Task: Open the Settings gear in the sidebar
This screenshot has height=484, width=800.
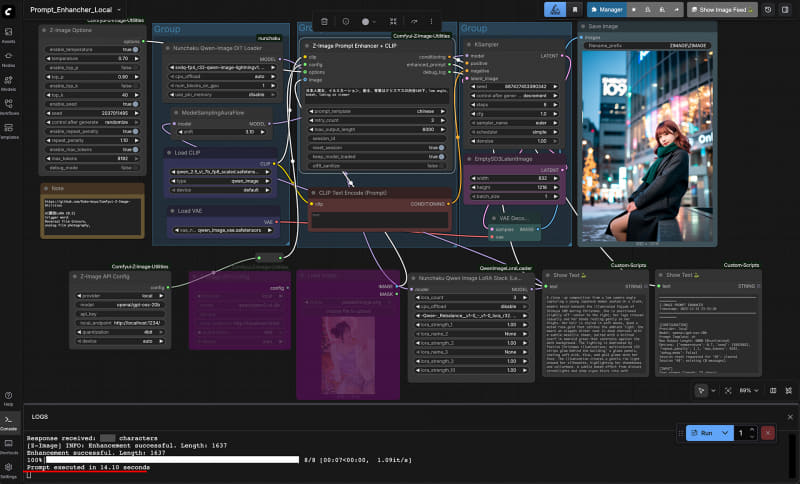Action: (9, 470)
